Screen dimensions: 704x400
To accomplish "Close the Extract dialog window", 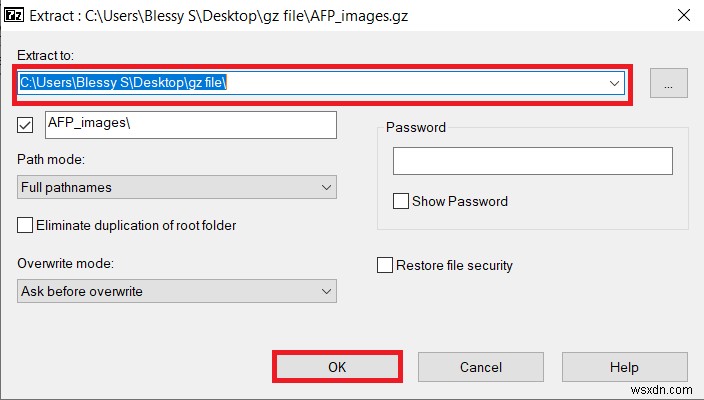I will (682, 16).
